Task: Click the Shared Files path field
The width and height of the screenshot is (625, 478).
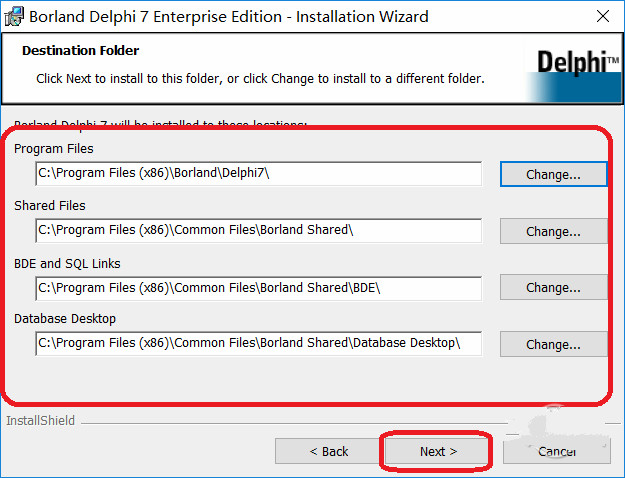Action: (x=259, y=230)
